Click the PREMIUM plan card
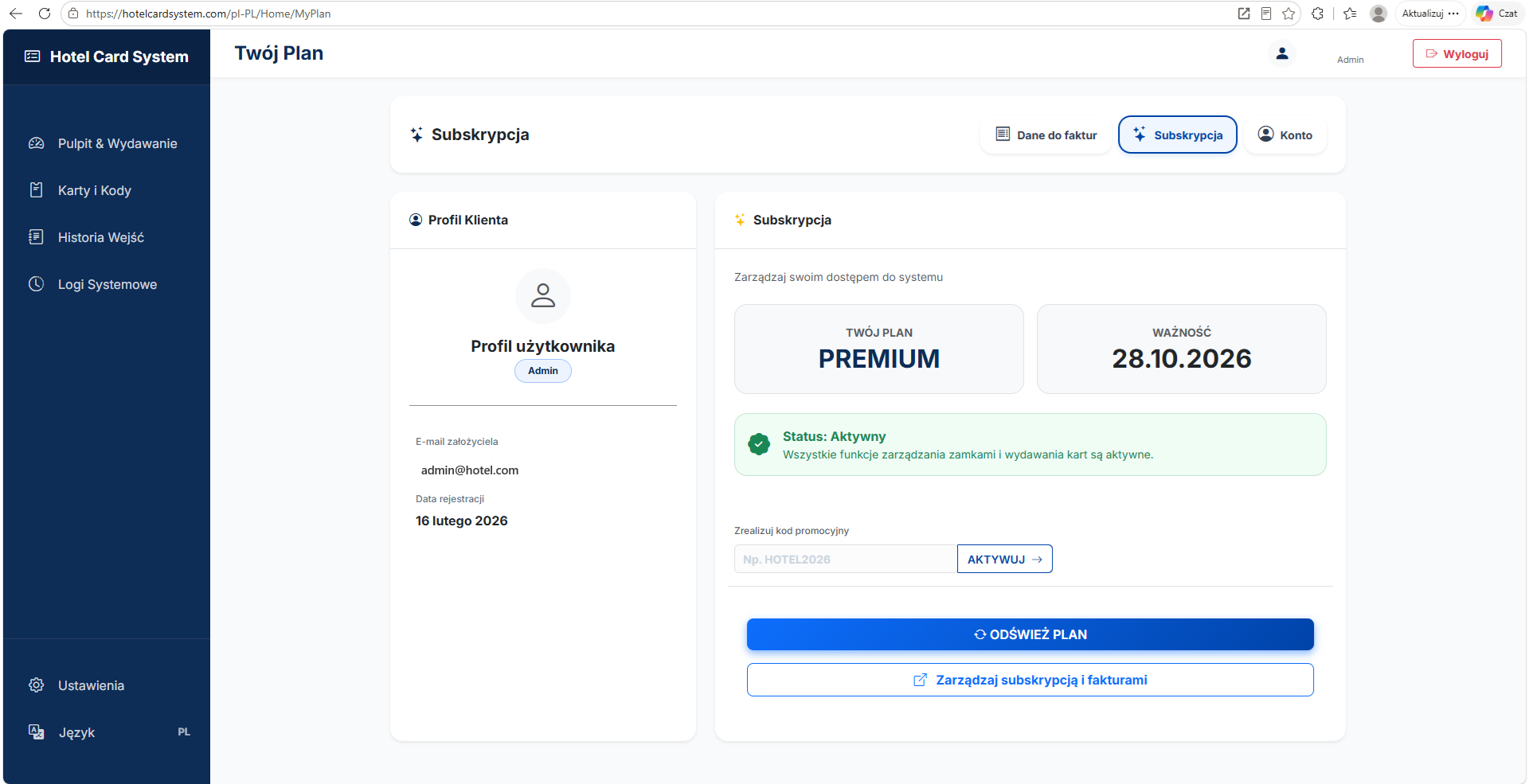 [x=879, y=349]
